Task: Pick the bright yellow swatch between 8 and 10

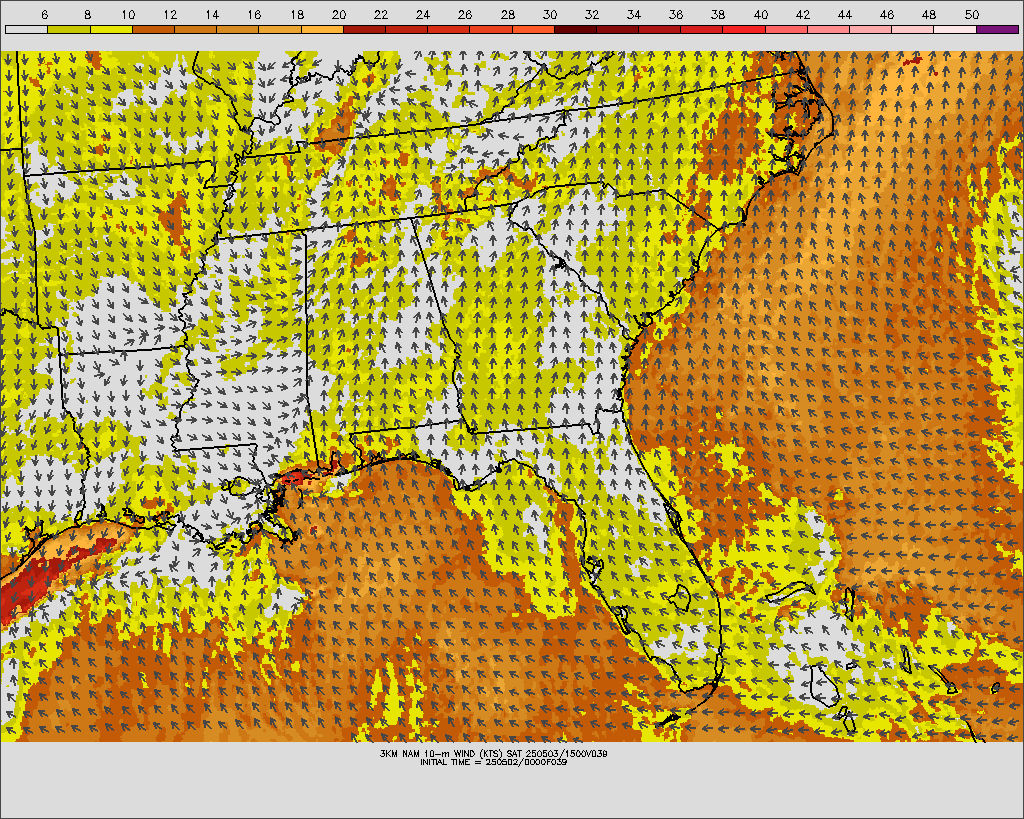Action: pos(111,29)
